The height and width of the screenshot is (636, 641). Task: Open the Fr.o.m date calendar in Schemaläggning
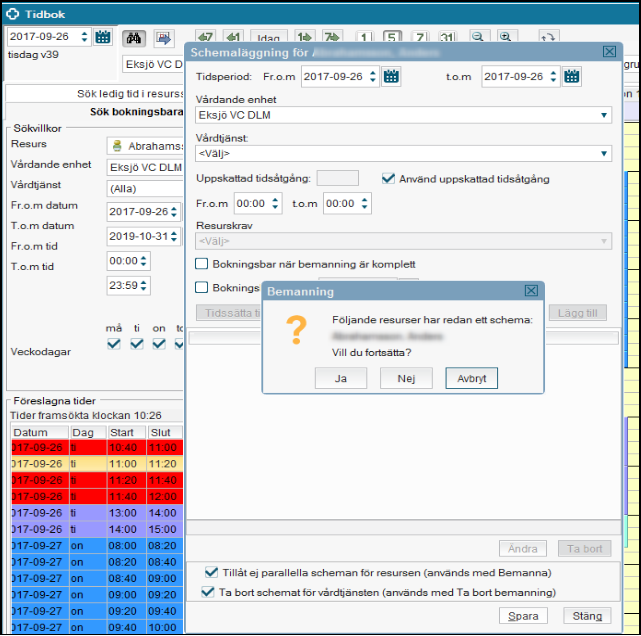[x=392, y=76]
